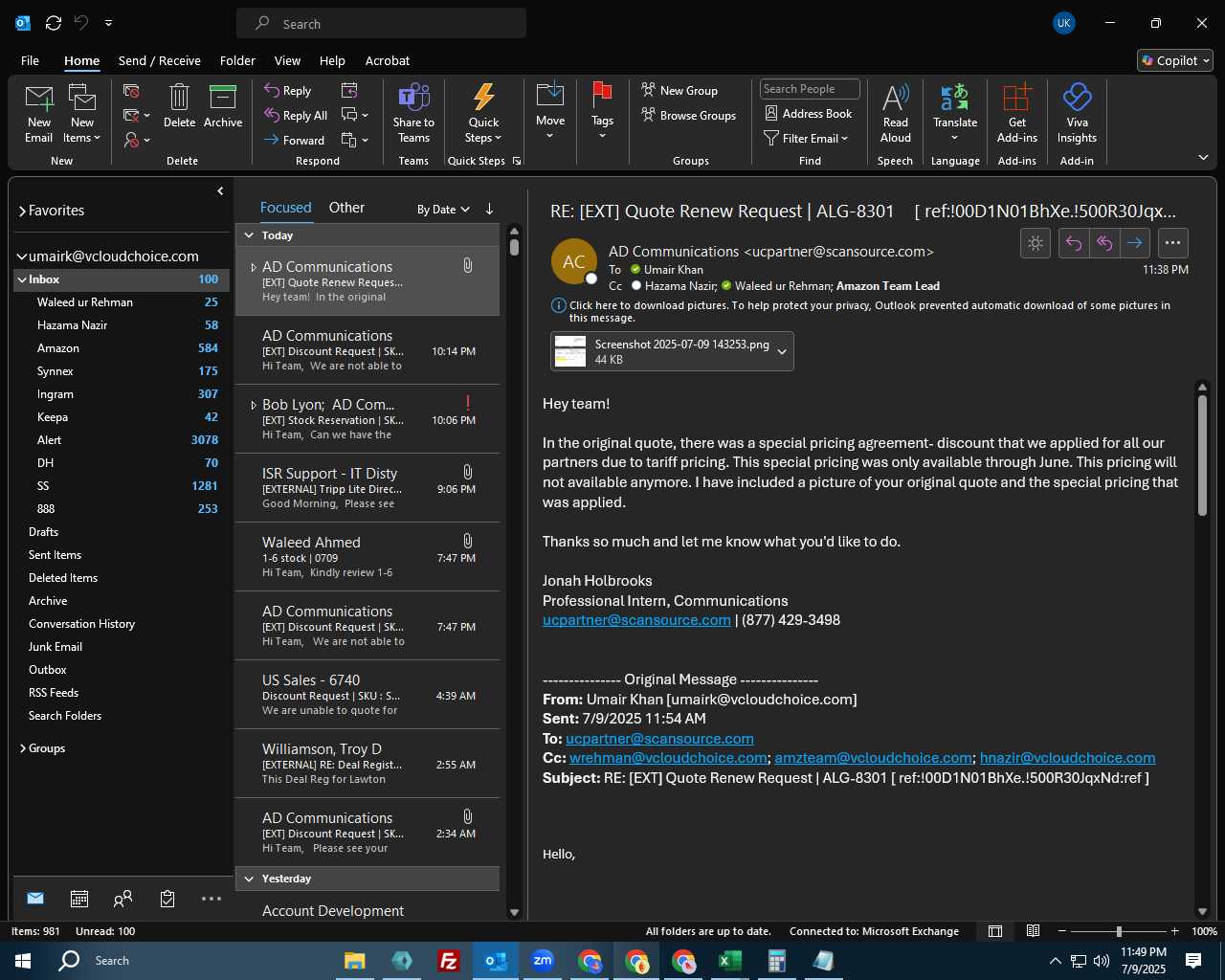This screenshot has height=980, width=1225.
Task: Switch to Reading view in status bar
Action: [x=1034, y=931]
